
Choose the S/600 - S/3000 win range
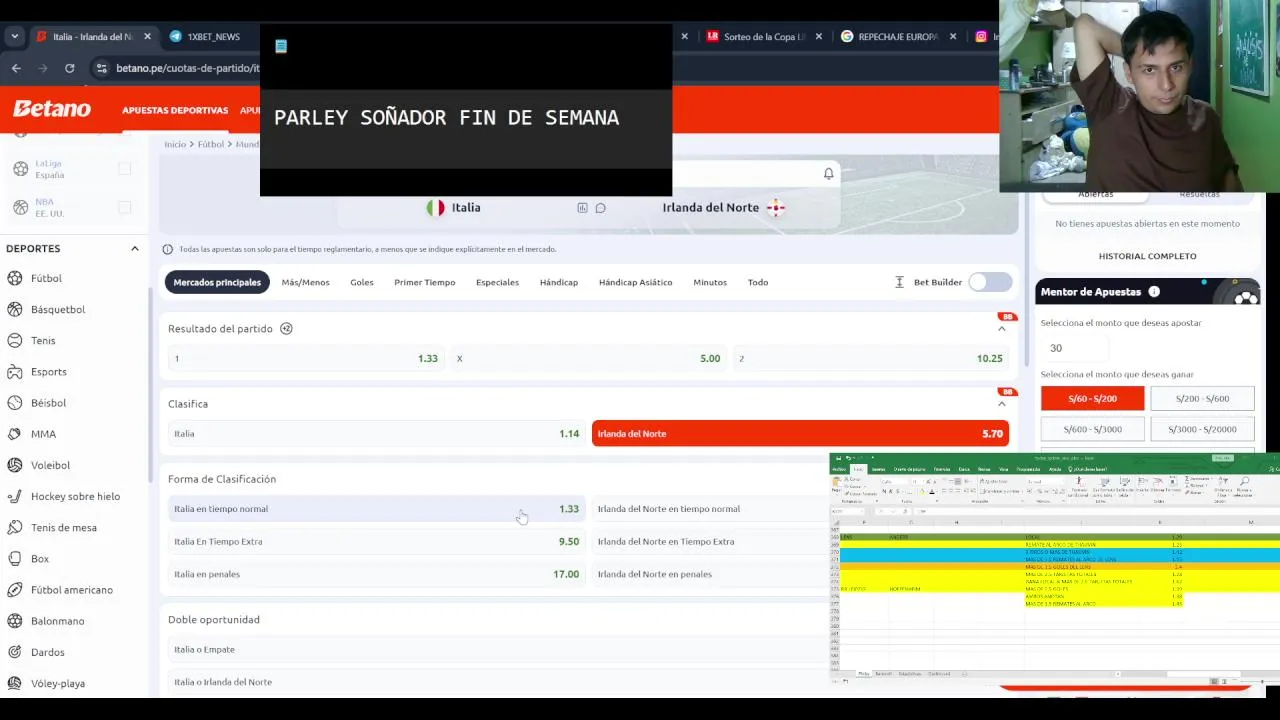click(1092, 429)
